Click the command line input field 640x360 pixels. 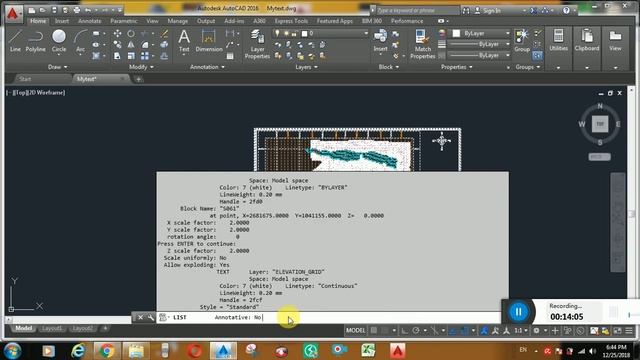coord(329,317)
